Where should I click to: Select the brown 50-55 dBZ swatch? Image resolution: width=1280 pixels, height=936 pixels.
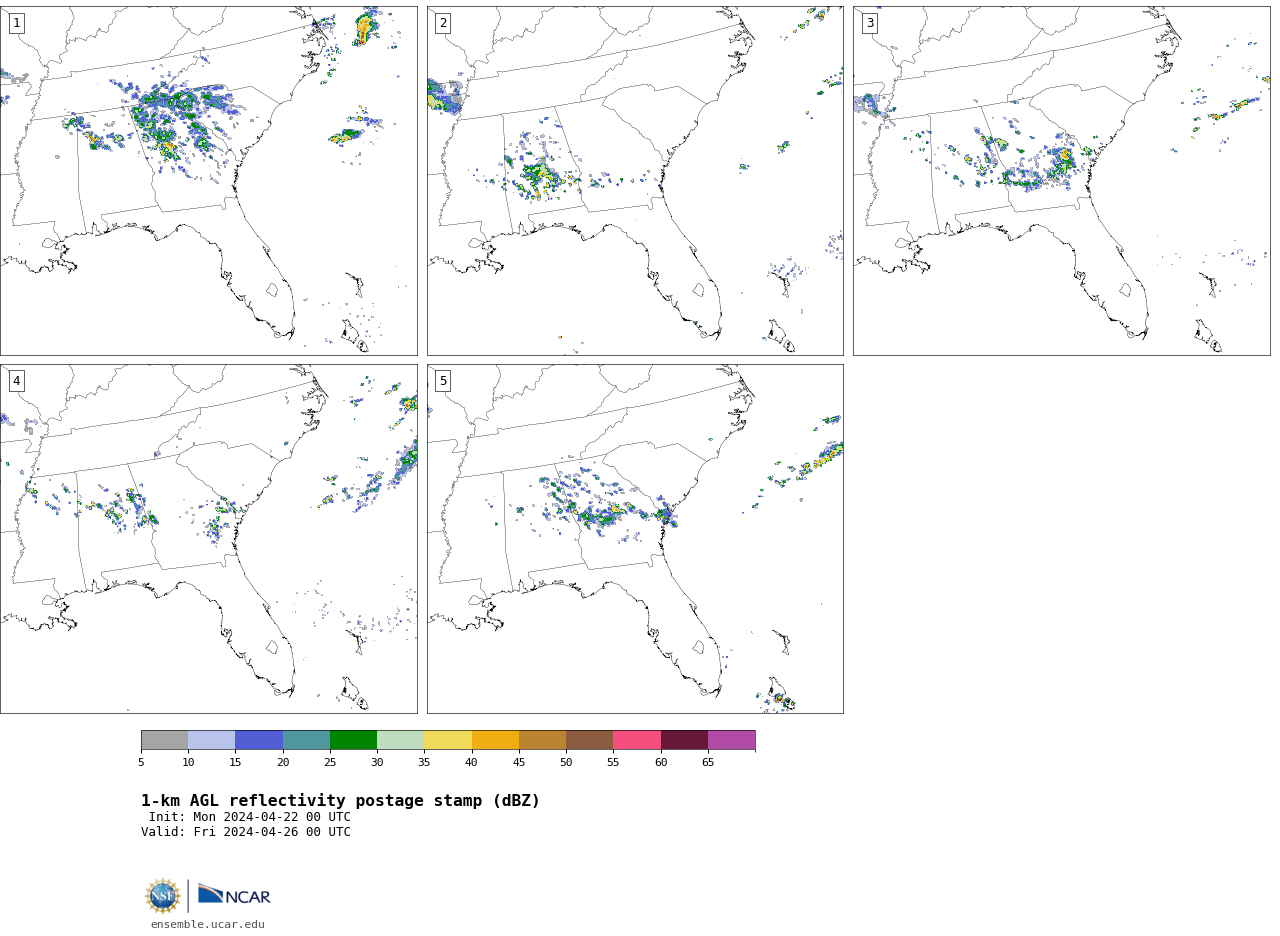pyautogui.click(x=590, y=740)
